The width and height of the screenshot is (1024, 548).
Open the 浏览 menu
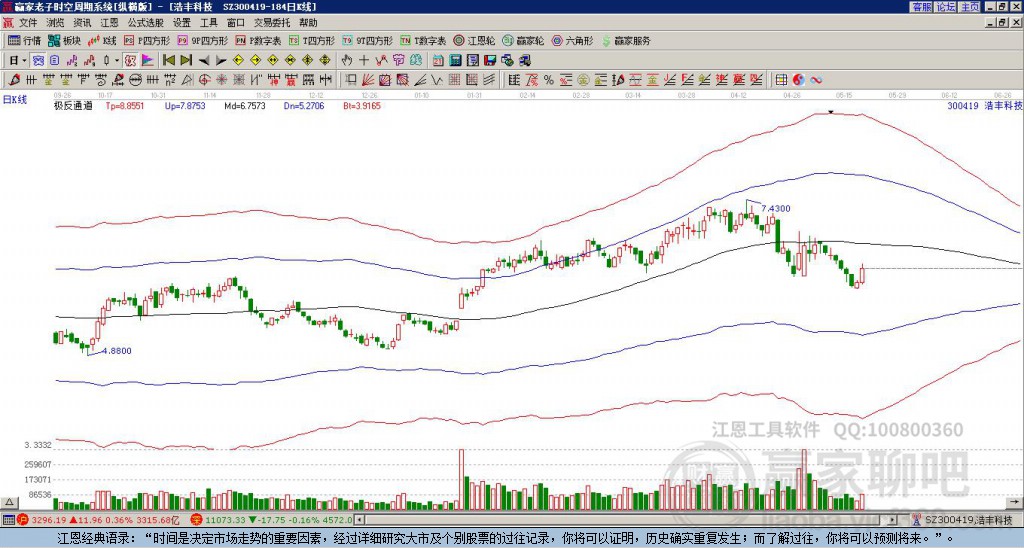tap(56, 23)
